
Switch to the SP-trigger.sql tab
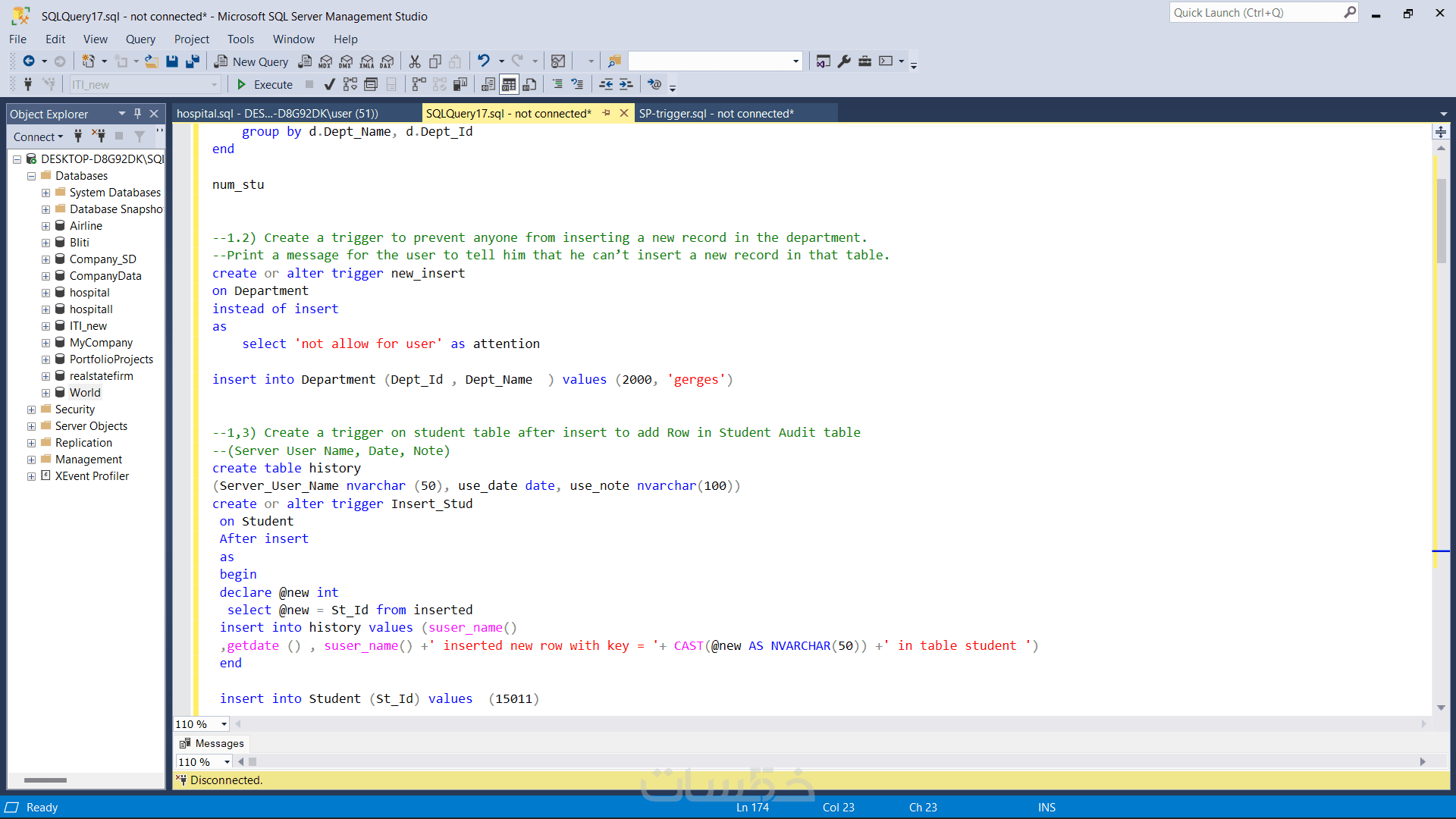click(716, 114)
